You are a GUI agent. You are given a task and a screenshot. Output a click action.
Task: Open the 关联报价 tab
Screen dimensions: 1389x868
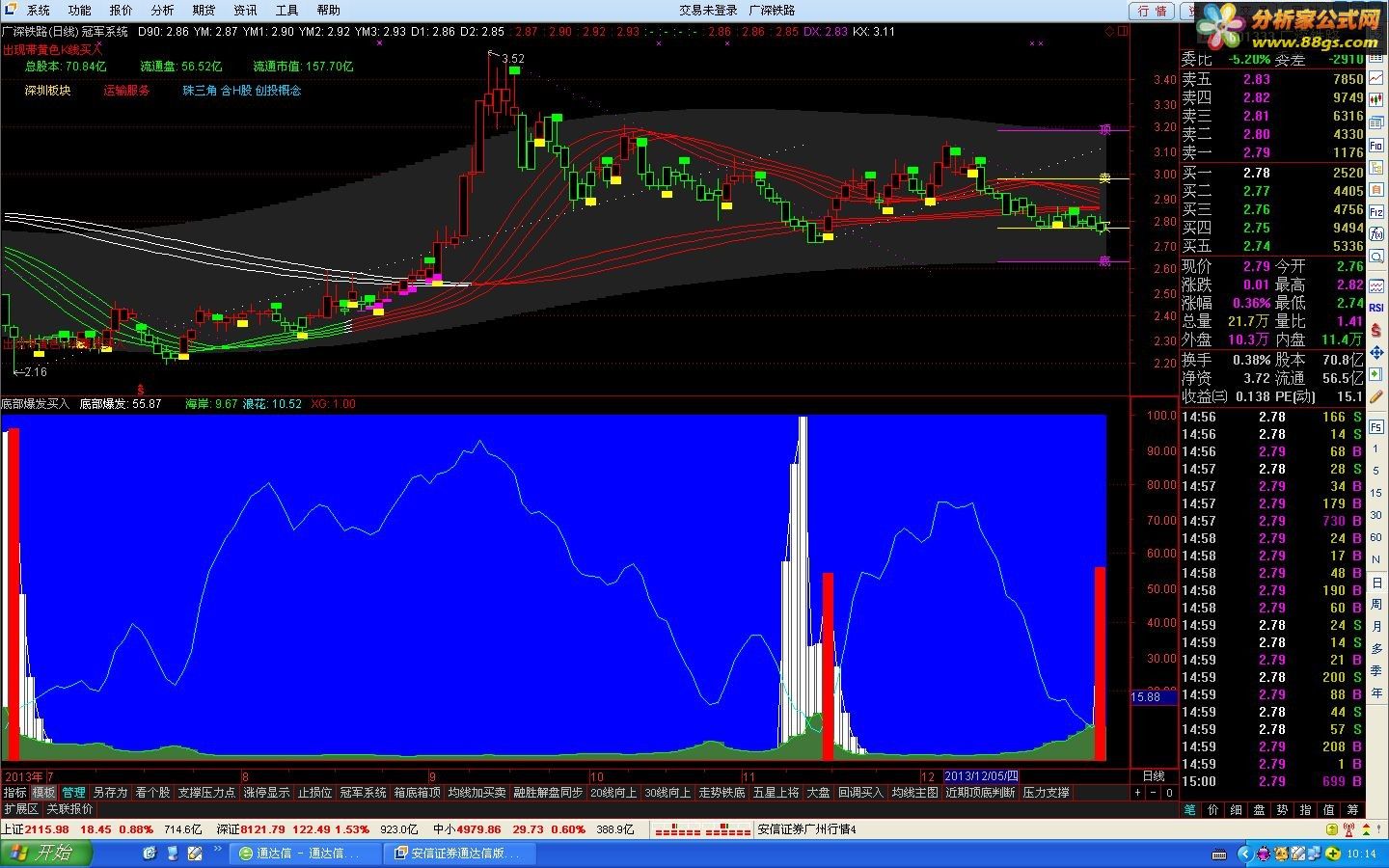click(69, 809)
